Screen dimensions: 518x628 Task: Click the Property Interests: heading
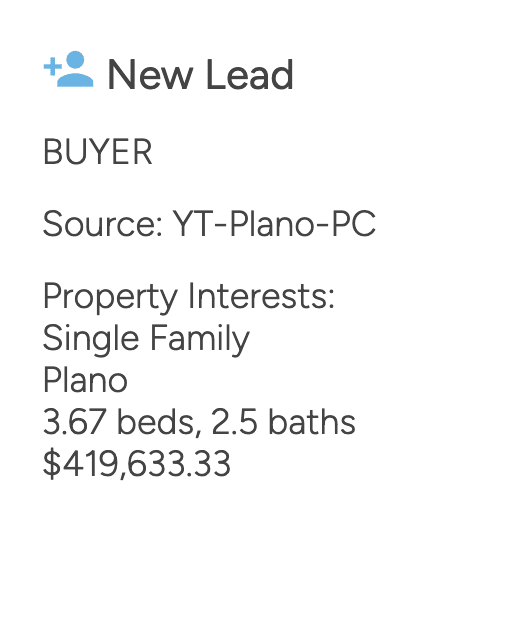pos(189,297)
